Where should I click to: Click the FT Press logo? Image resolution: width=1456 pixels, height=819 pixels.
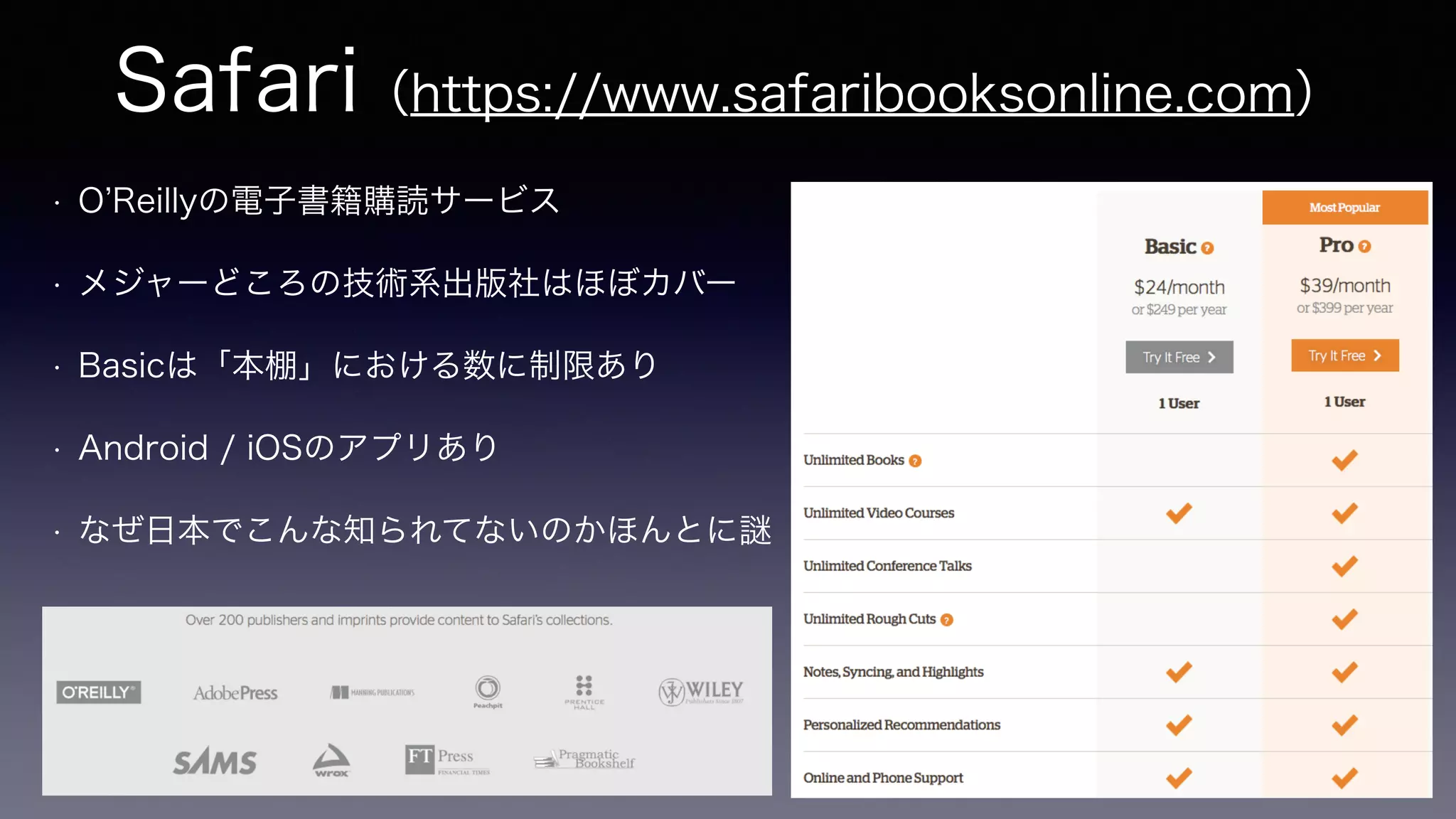pos(447,759)
